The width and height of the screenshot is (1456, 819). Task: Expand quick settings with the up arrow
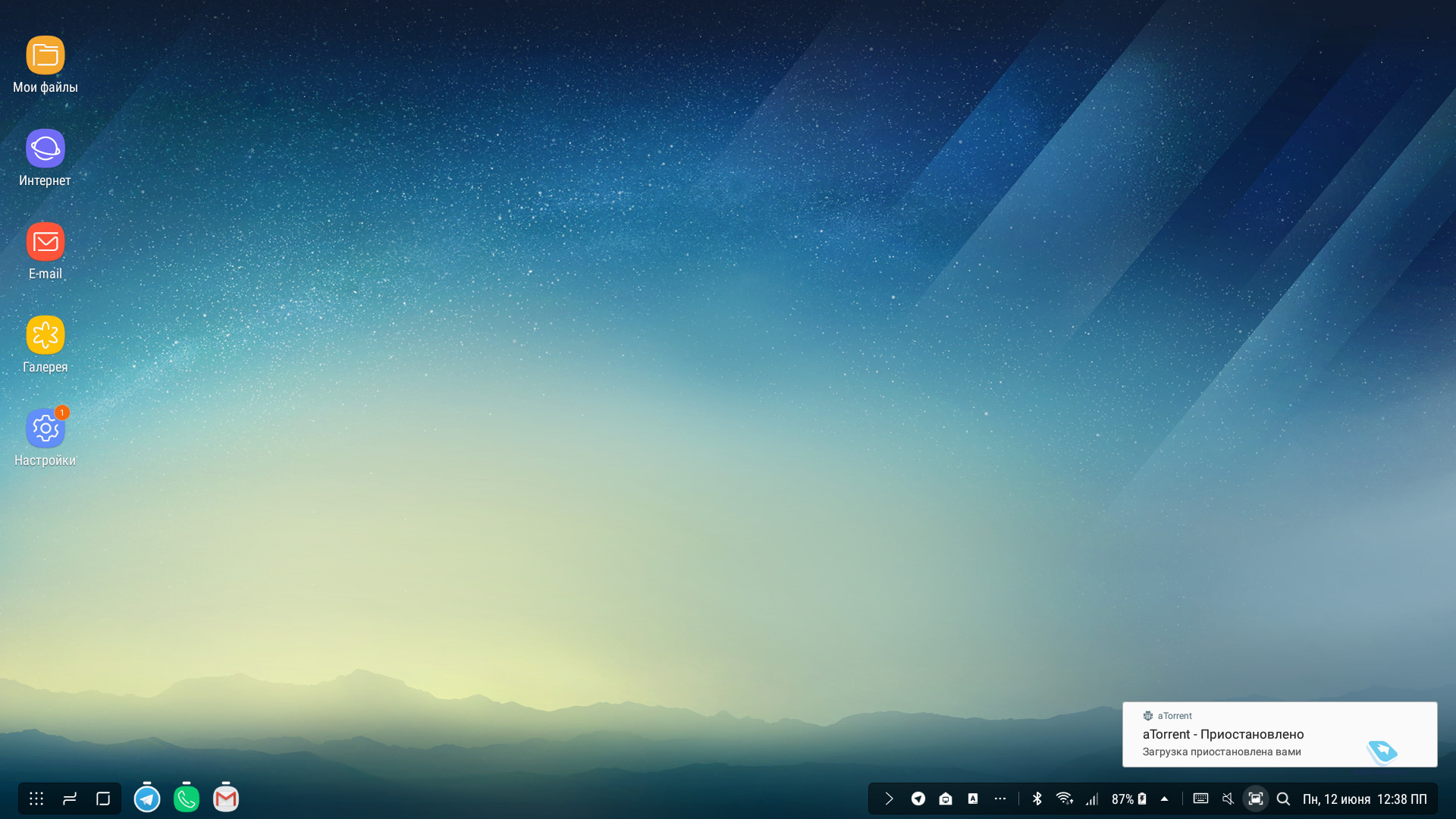tap(1165, 799)
